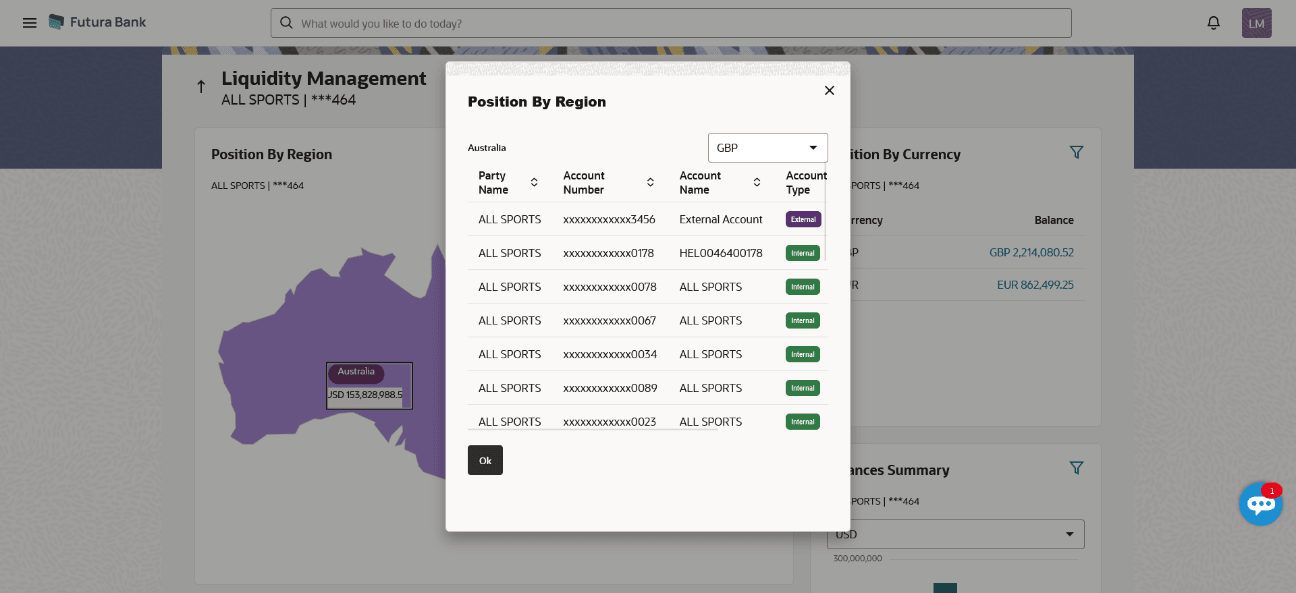
Task: Click the Futura Bank logo
Action: (97, 22)
